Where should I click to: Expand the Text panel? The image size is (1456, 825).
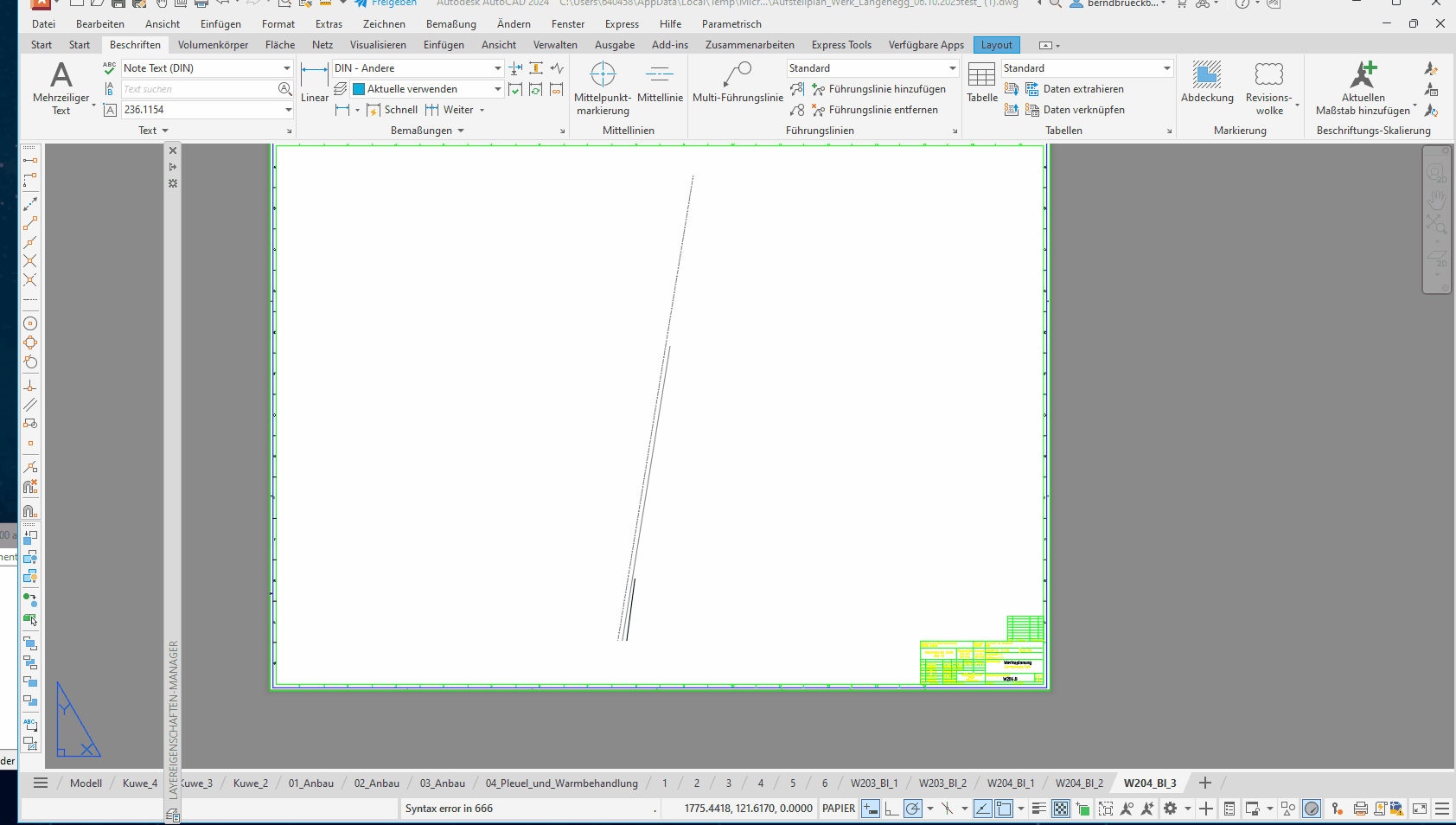pos(154,131)
